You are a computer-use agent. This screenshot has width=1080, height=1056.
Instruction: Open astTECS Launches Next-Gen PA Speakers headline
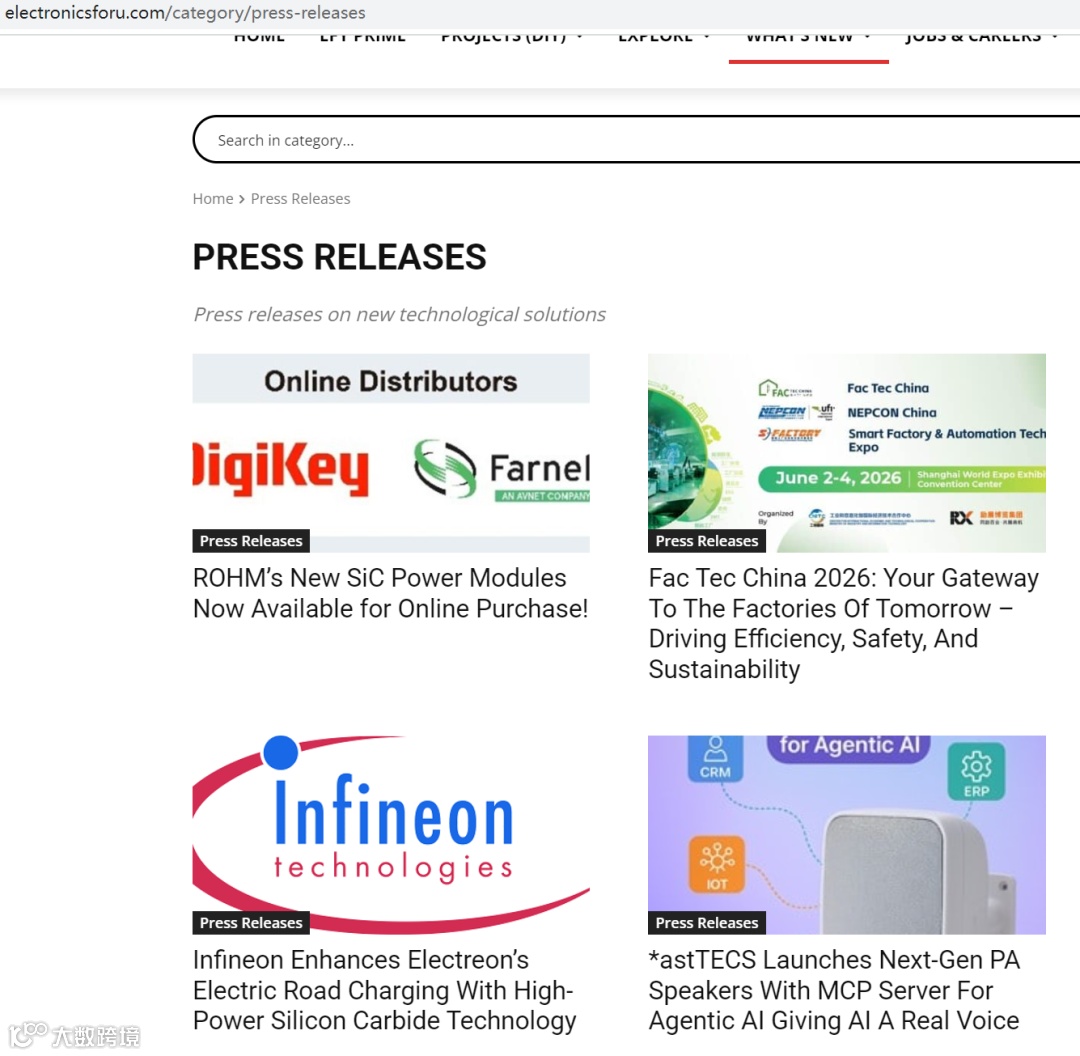coord(834,990)
